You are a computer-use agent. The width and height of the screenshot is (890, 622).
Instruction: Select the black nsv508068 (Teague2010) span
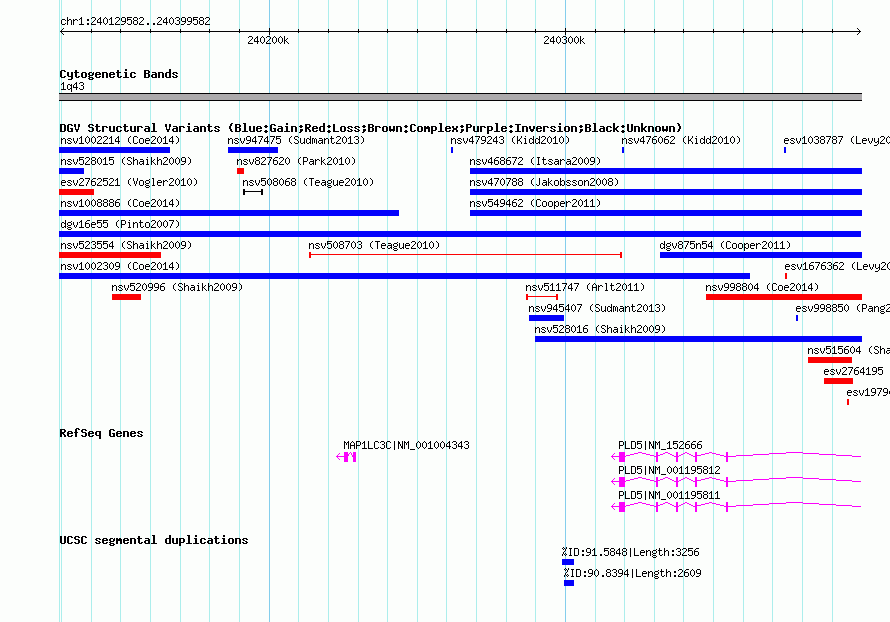pos(253,192)
